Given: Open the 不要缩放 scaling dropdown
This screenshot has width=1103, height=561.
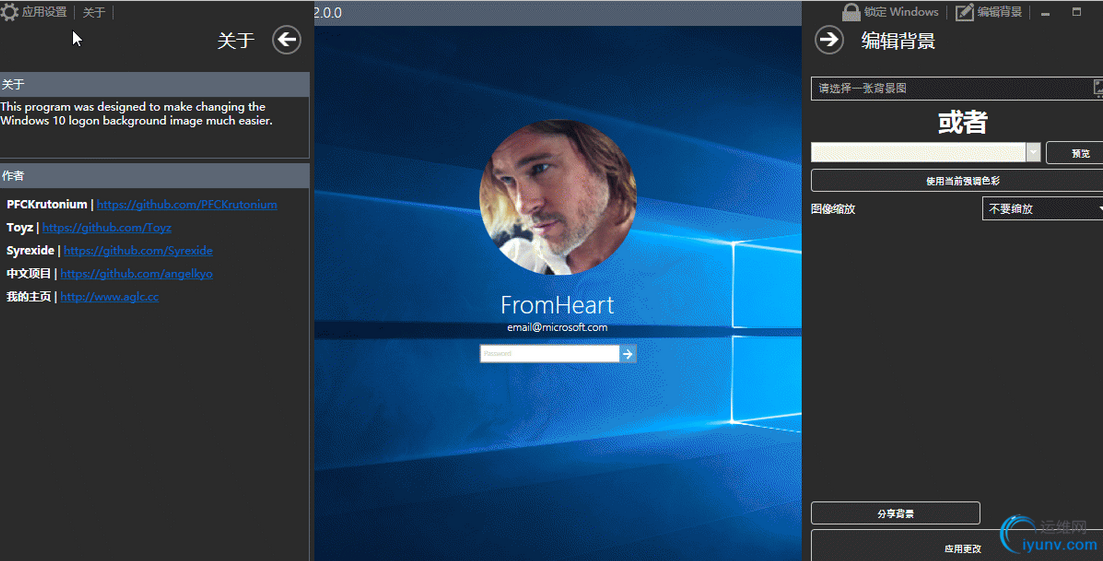Looking at the screenshot, I should (x=1043, y=209).
